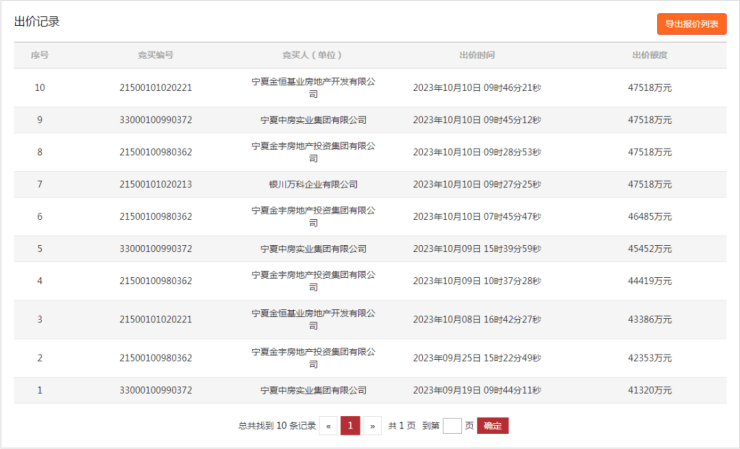The image size is (740, 449).
Task: Select bidder number in row 2
Action: pos(156,358)
